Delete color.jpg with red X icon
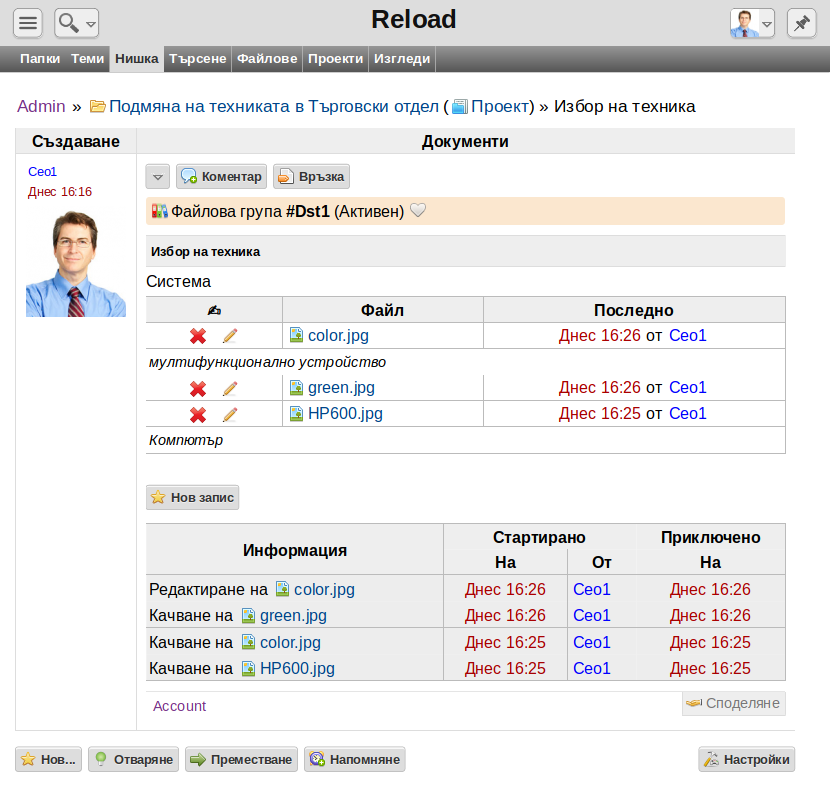 click(x=198, y=336)
